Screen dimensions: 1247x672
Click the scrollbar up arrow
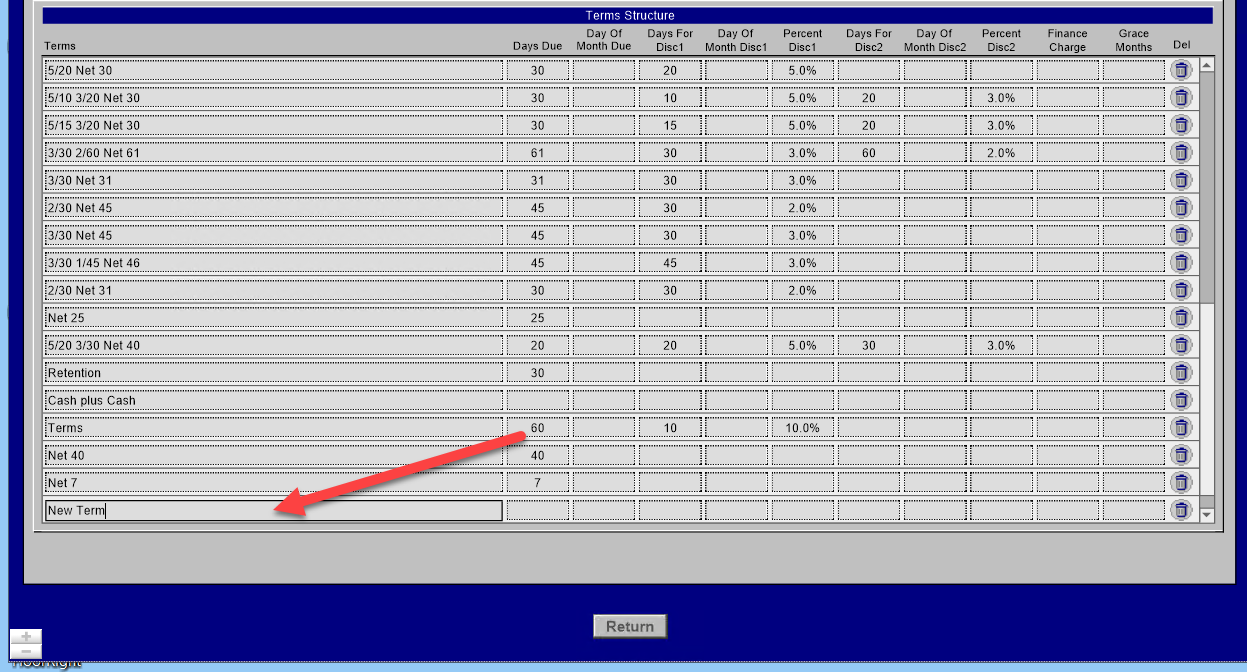(x=1206, y=66)
